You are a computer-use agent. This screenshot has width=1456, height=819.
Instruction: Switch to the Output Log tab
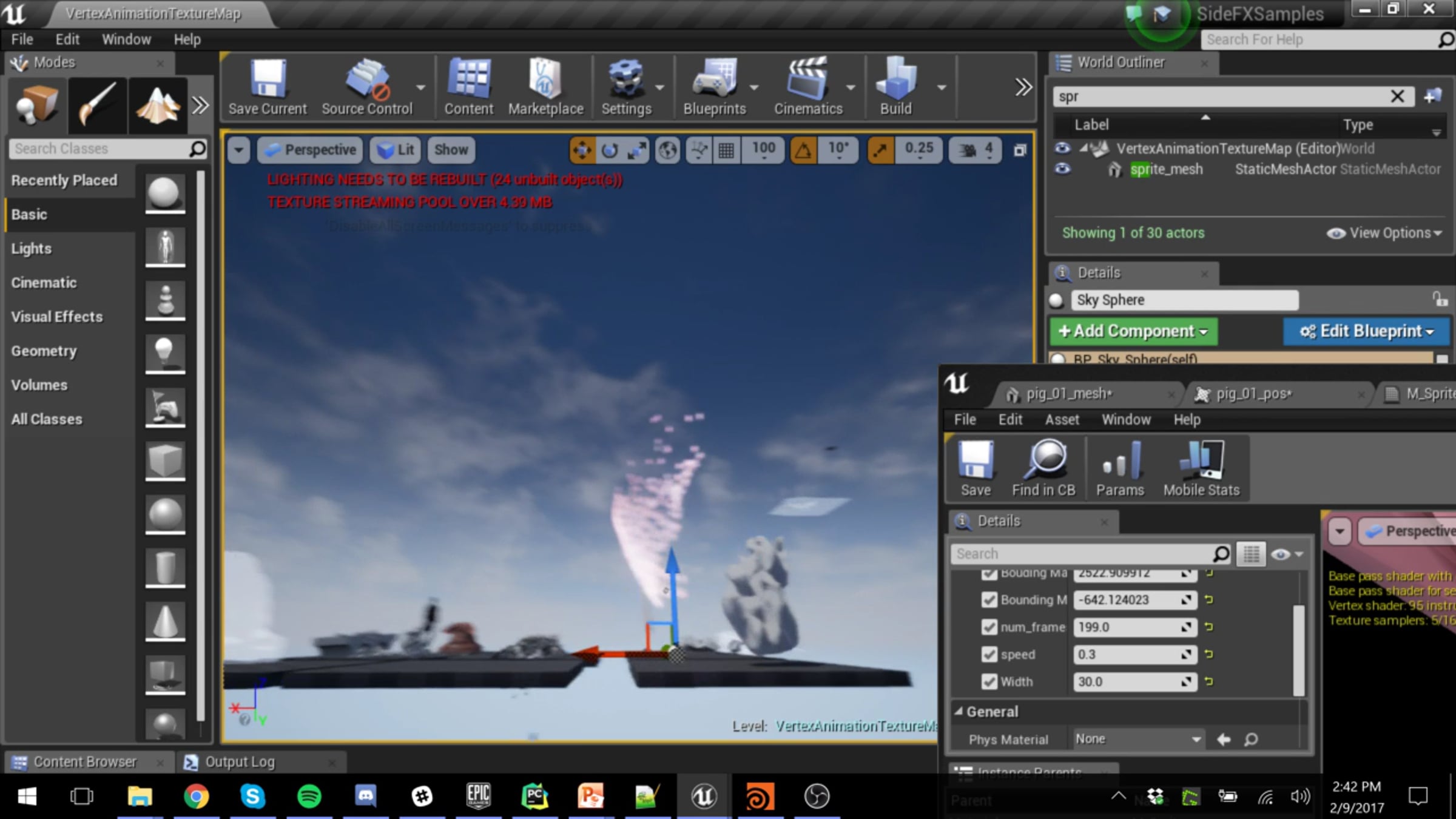coord(240,761)
